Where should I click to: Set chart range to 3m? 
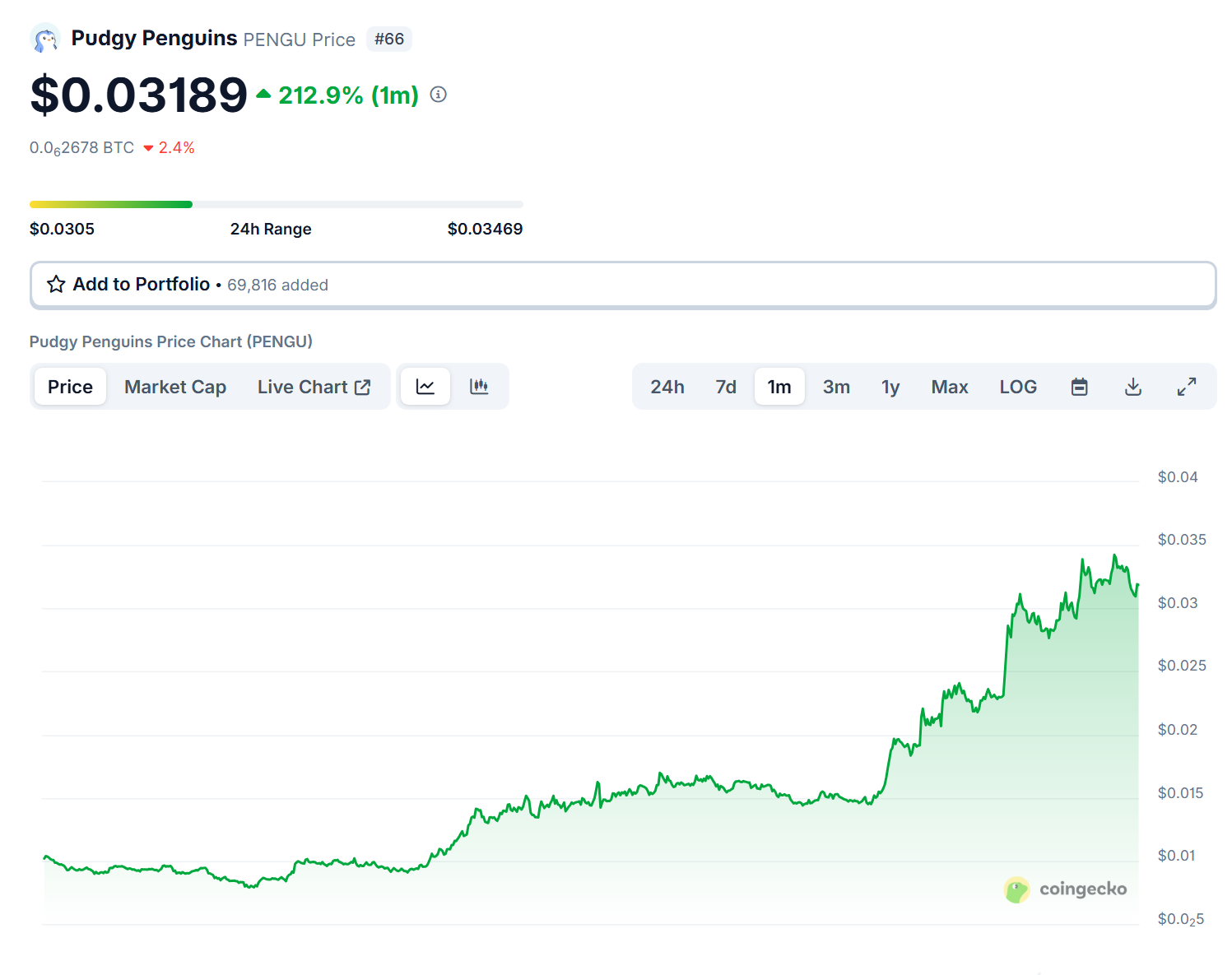[x=836, y=387]
